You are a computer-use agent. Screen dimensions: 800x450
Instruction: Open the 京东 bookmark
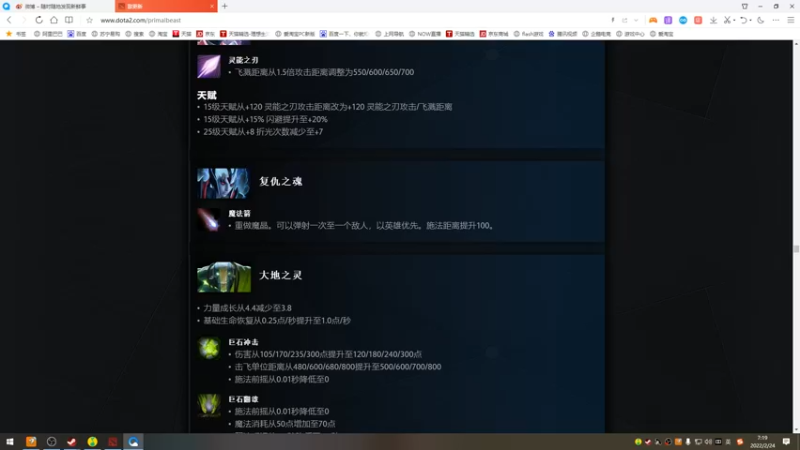206,34
